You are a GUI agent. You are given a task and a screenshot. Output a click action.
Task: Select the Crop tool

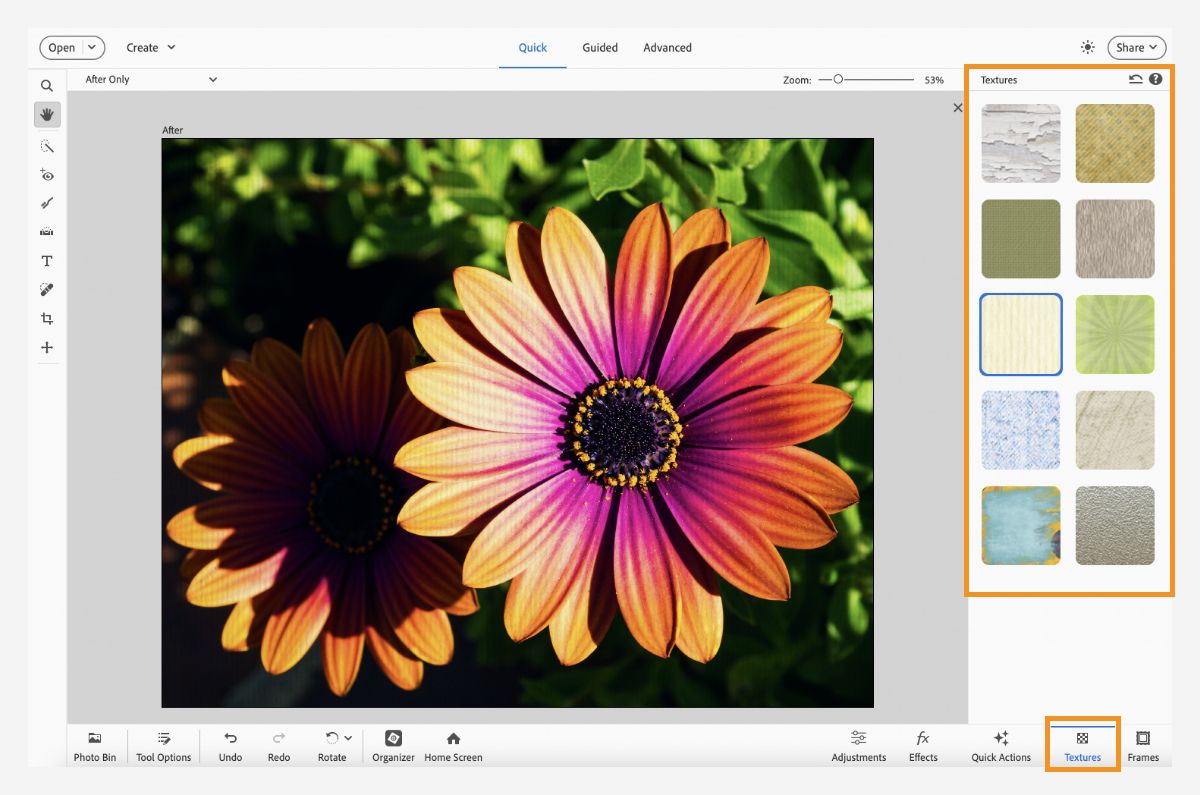(46, 318)
